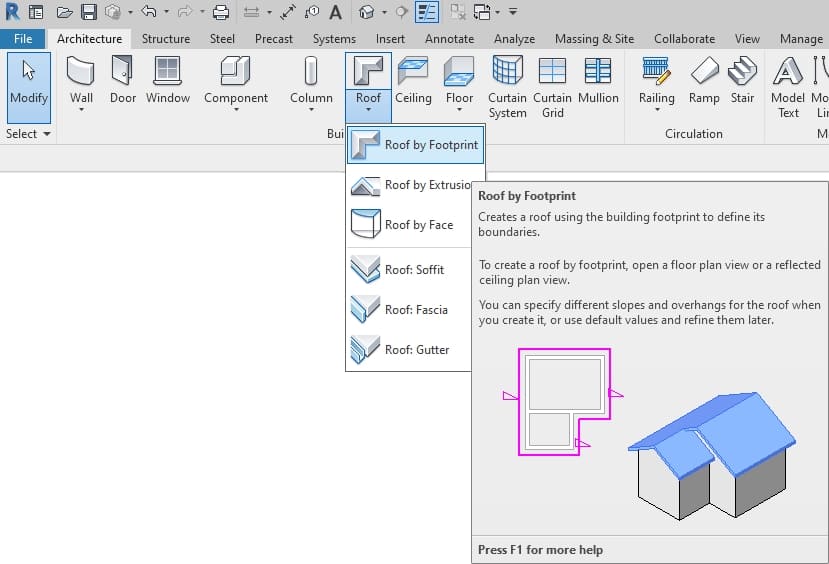The width and height of the screenshot is (829, 564).
Task: Activate the Modify tool
Action: point(29,87)
